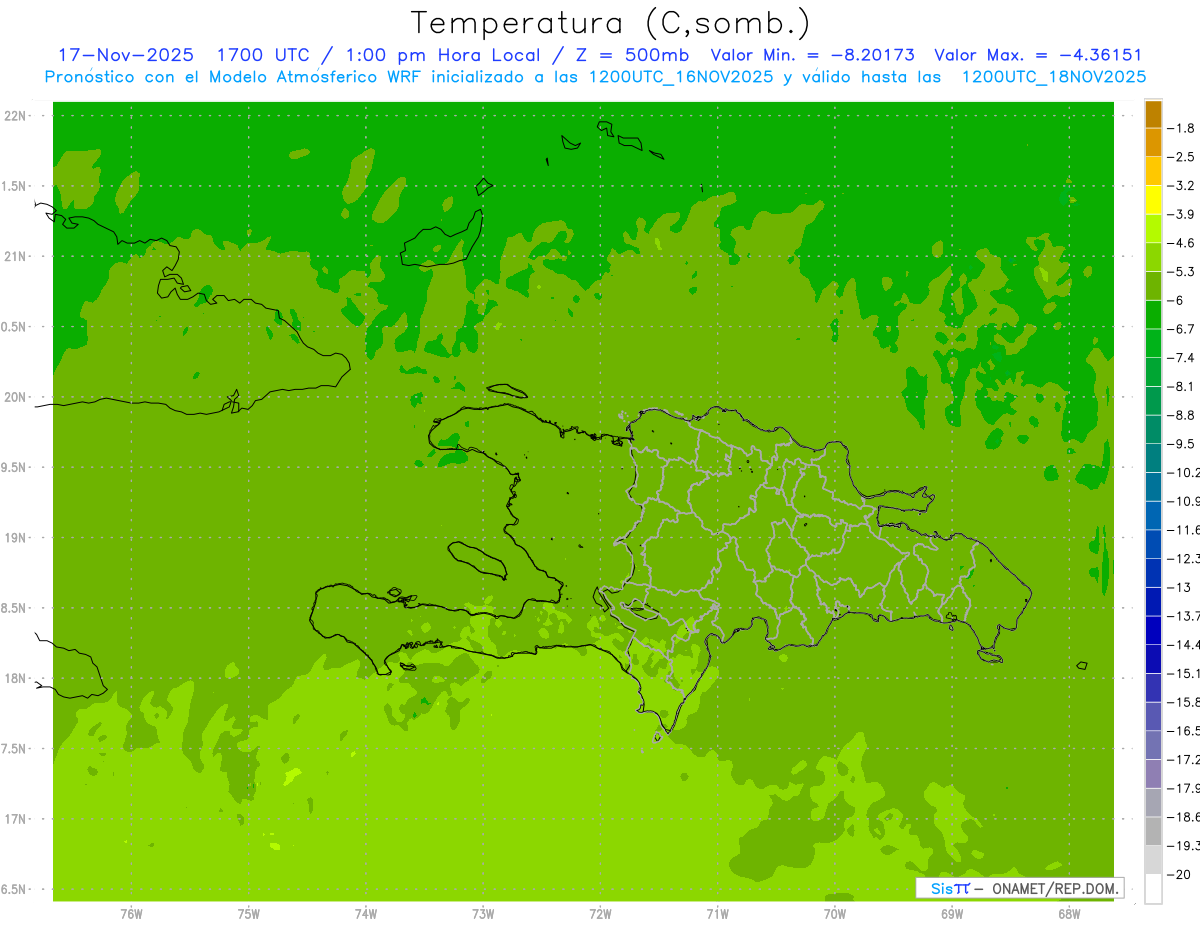The image size is (1200, 927).
Task: Click the 'Temperatura (C,somb.)' title
Action: click(x=611, y=22)
